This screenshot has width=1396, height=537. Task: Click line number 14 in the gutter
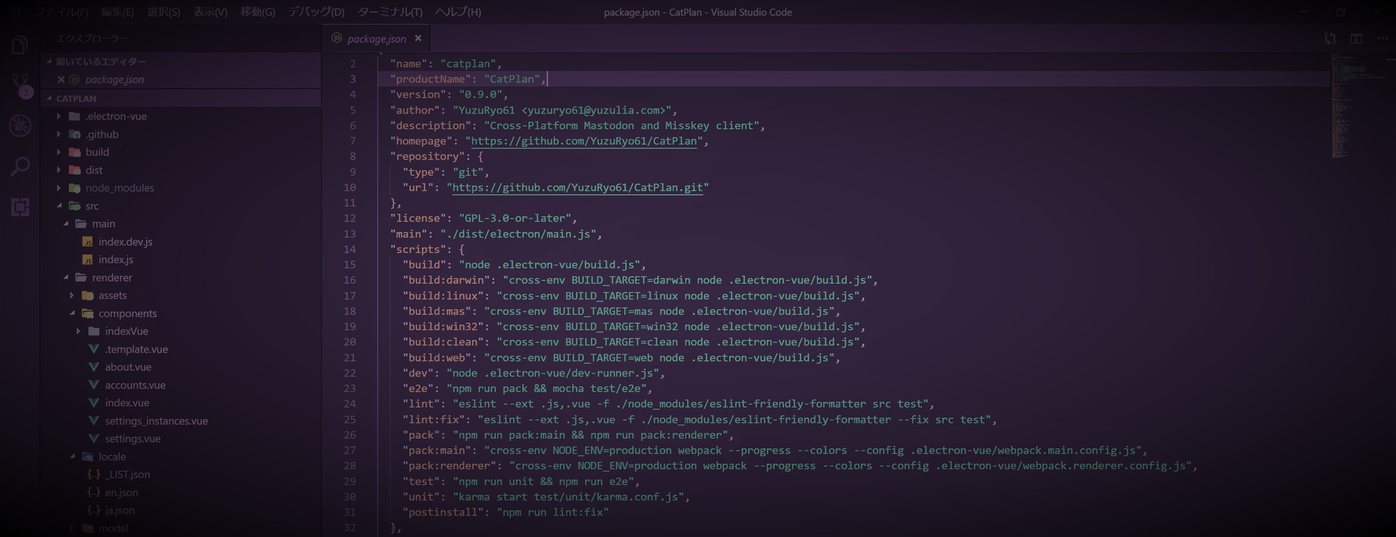[350, 249]
